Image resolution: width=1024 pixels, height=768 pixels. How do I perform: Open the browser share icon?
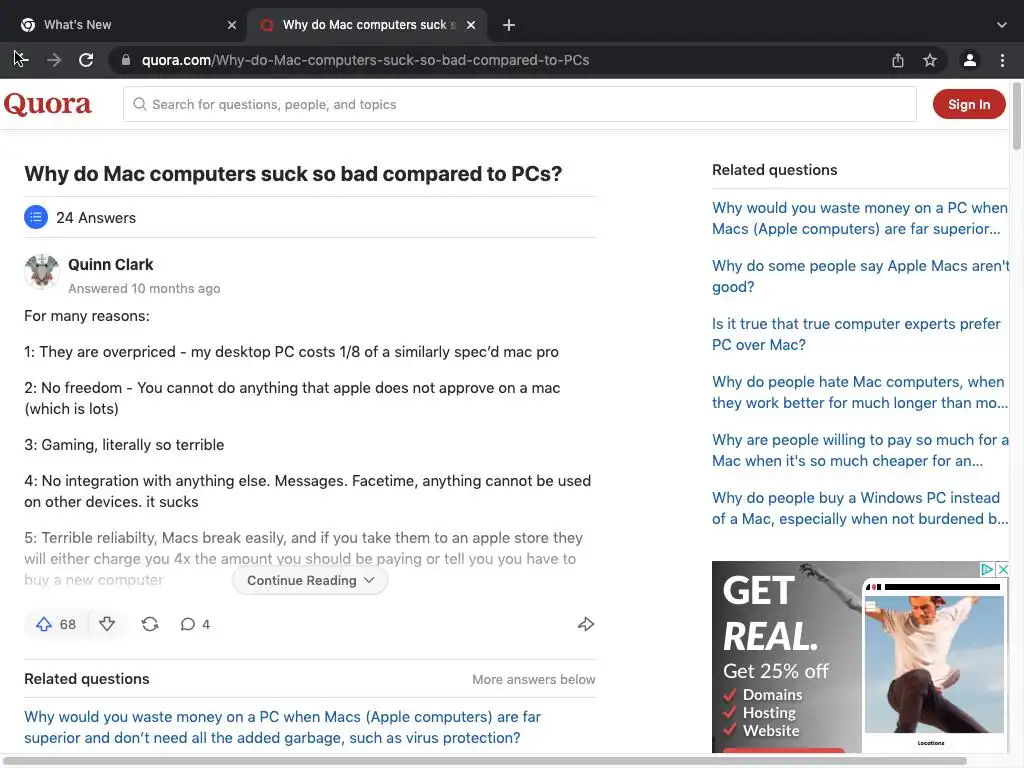click(x=898, y=60)
